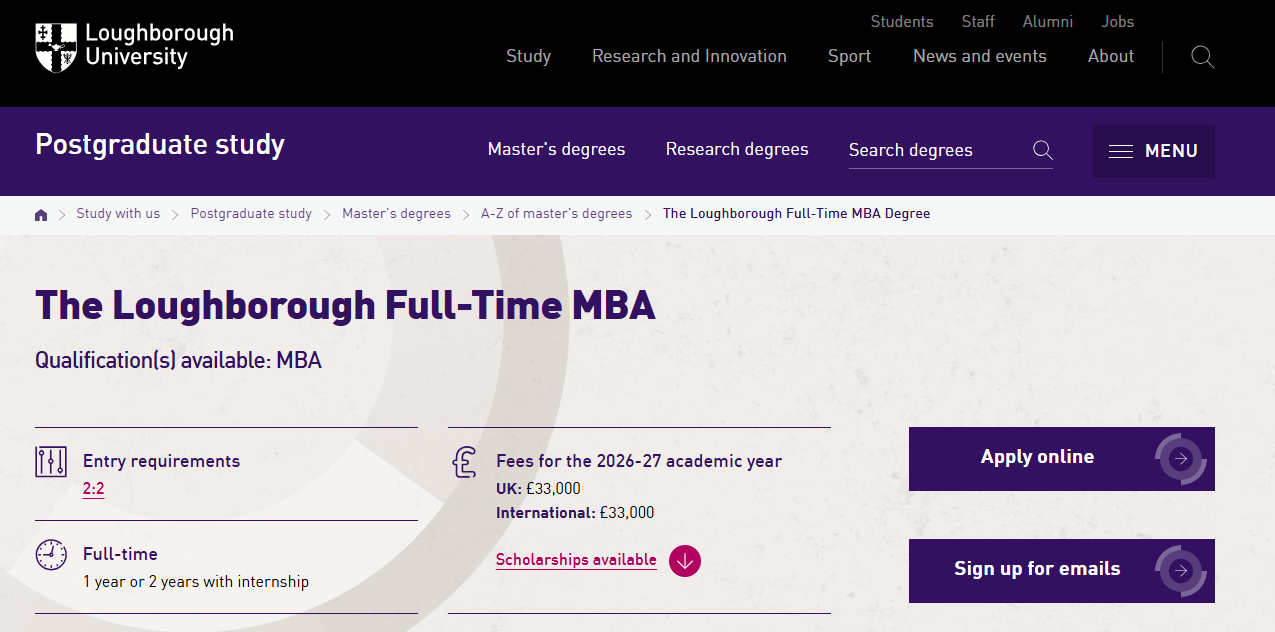Click the breadcrumb home icon
Screen dimensions: 1275x632
pyautogui.click(x=41, y=214)
